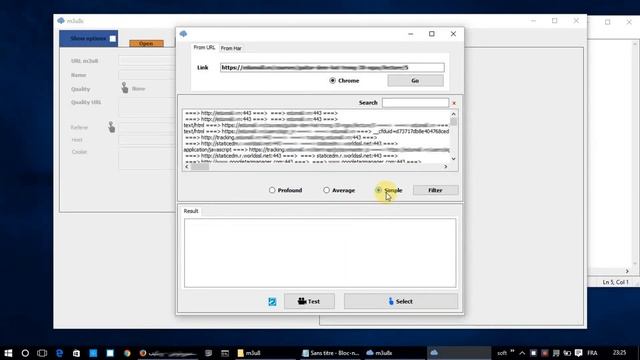
Task: Click the soft toolbar overflow chevron
Action: tap(512, 351)
